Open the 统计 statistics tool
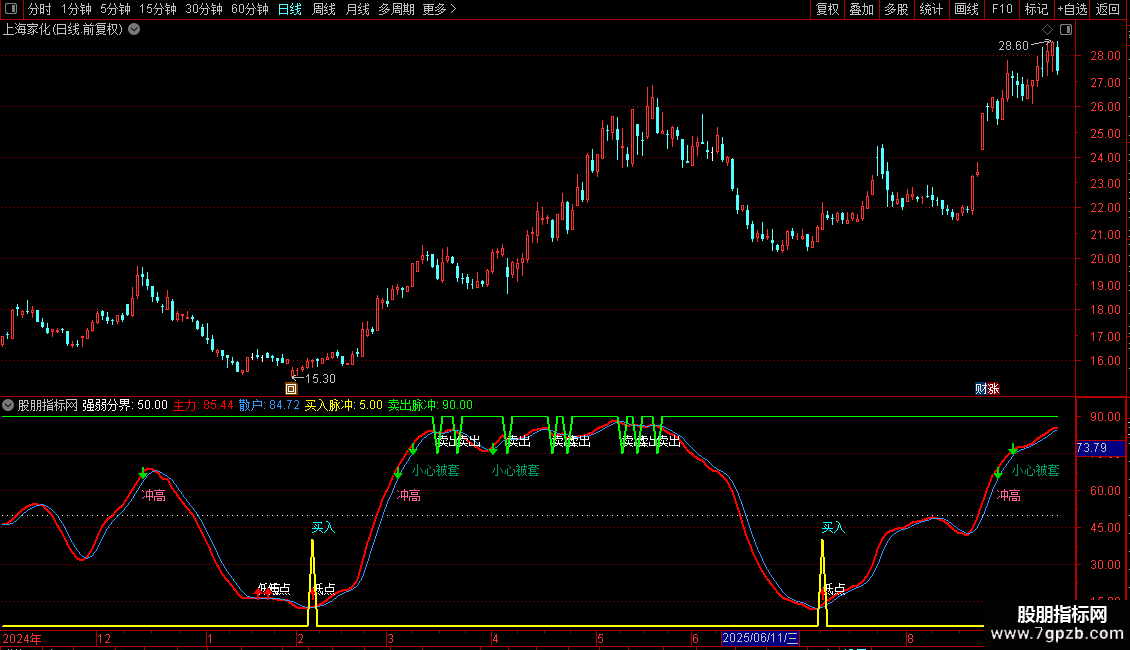This screenshot has height=650, width=1130. point(930,9)
